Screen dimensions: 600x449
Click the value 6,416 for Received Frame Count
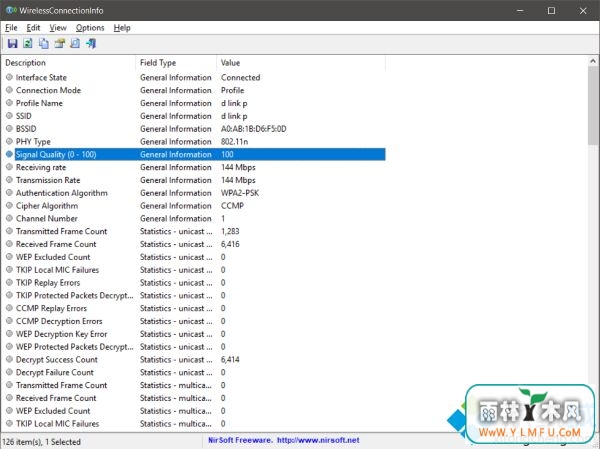tap(230, 244)
